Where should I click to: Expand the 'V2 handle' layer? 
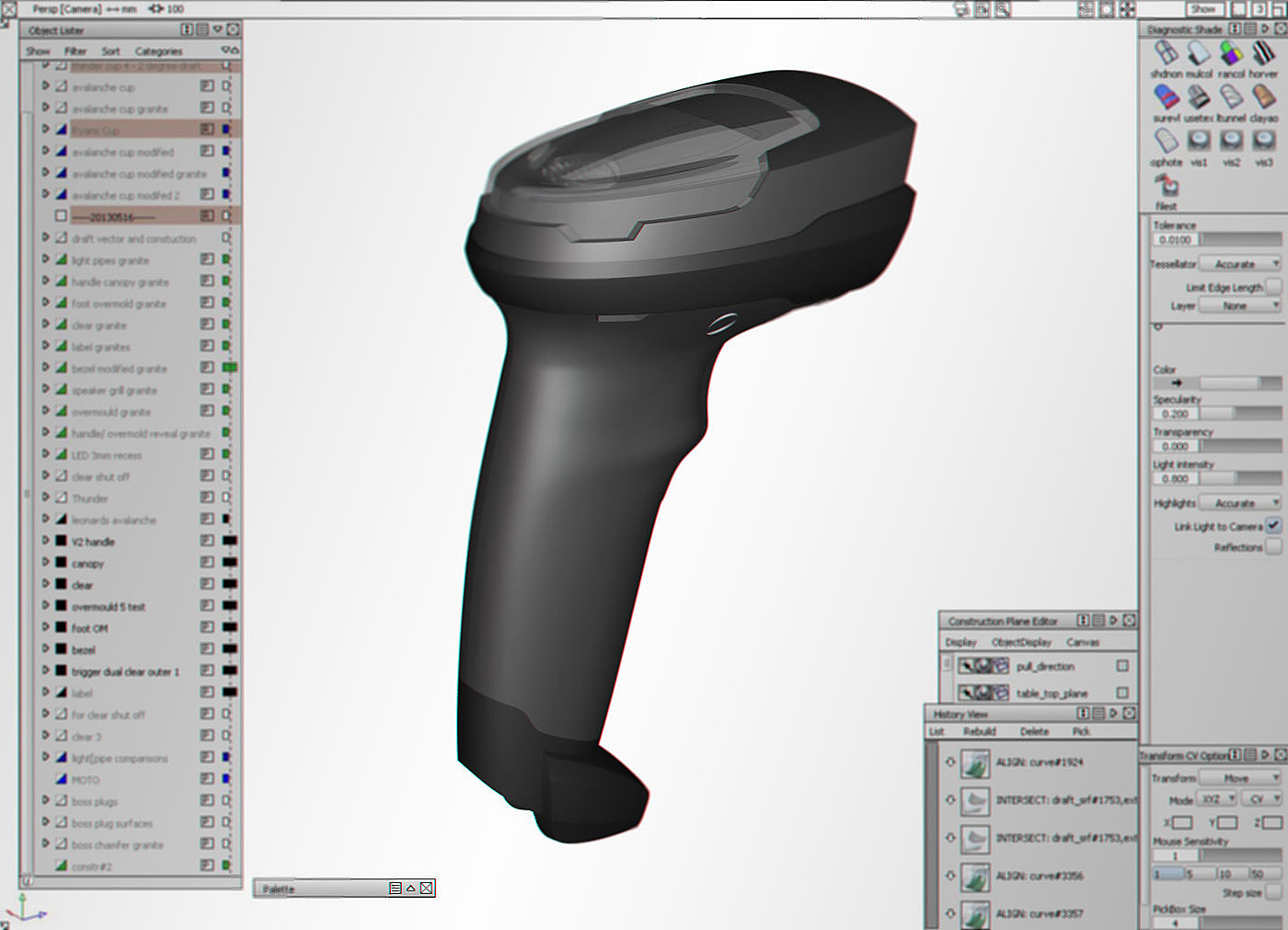point(45,541)
